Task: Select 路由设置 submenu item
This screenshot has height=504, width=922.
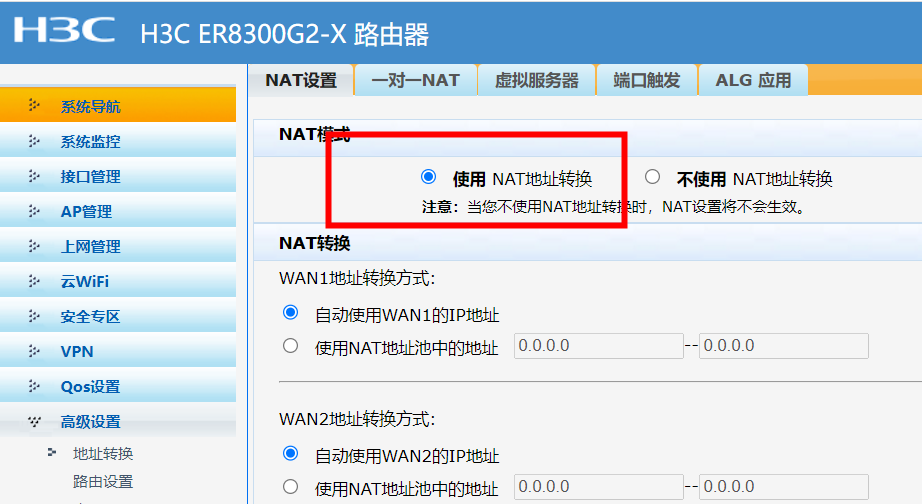Action: tap(103, 482)
